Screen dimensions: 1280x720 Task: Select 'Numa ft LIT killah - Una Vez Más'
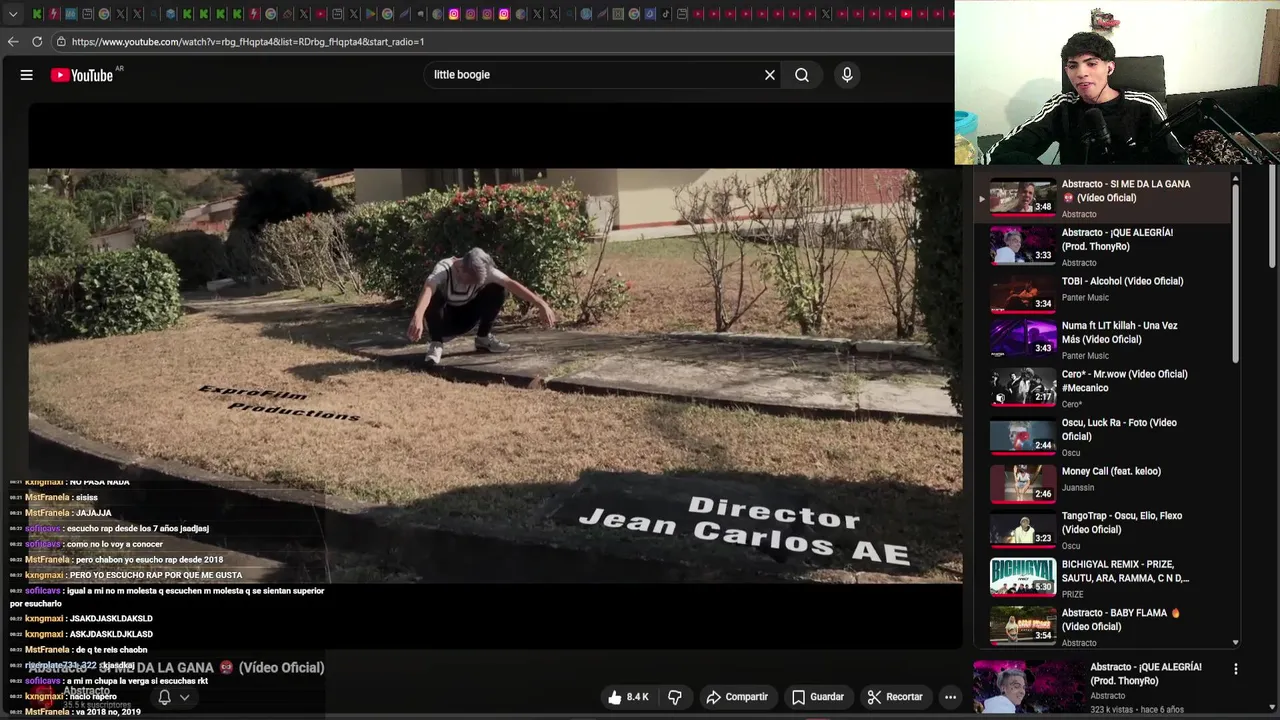[x=1105, y=340]
